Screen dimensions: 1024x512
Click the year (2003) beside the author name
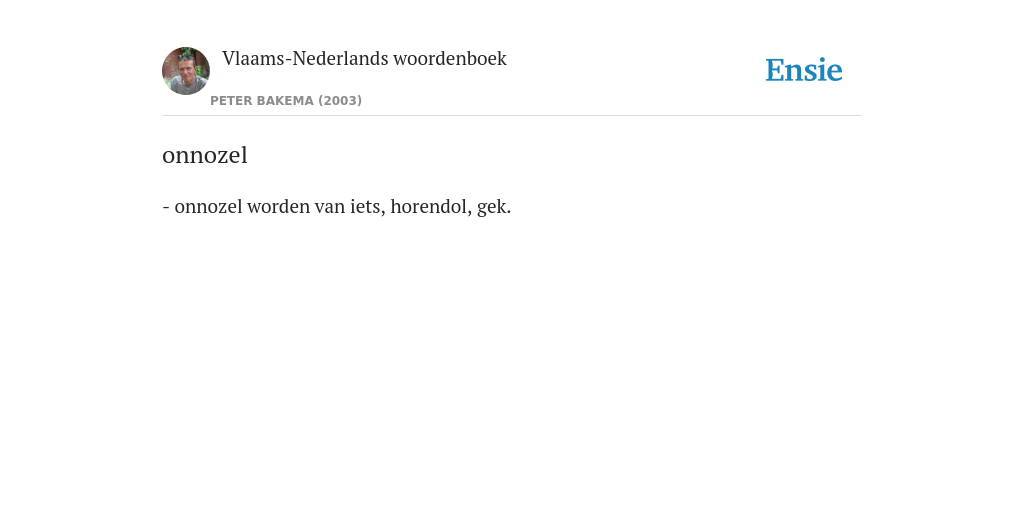pos(340,101)
